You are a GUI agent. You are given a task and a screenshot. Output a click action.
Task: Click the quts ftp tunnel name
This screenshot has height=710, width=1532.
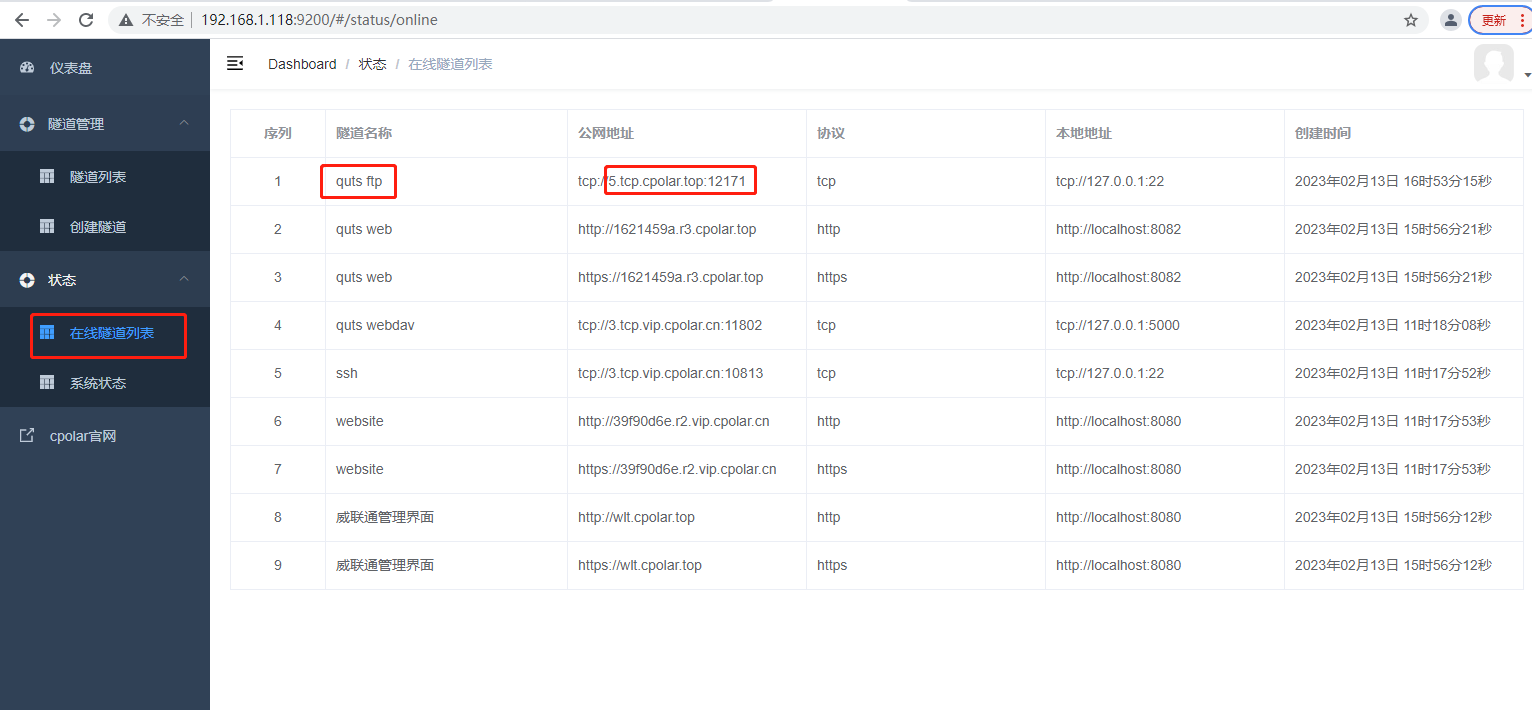coord(359,181)
